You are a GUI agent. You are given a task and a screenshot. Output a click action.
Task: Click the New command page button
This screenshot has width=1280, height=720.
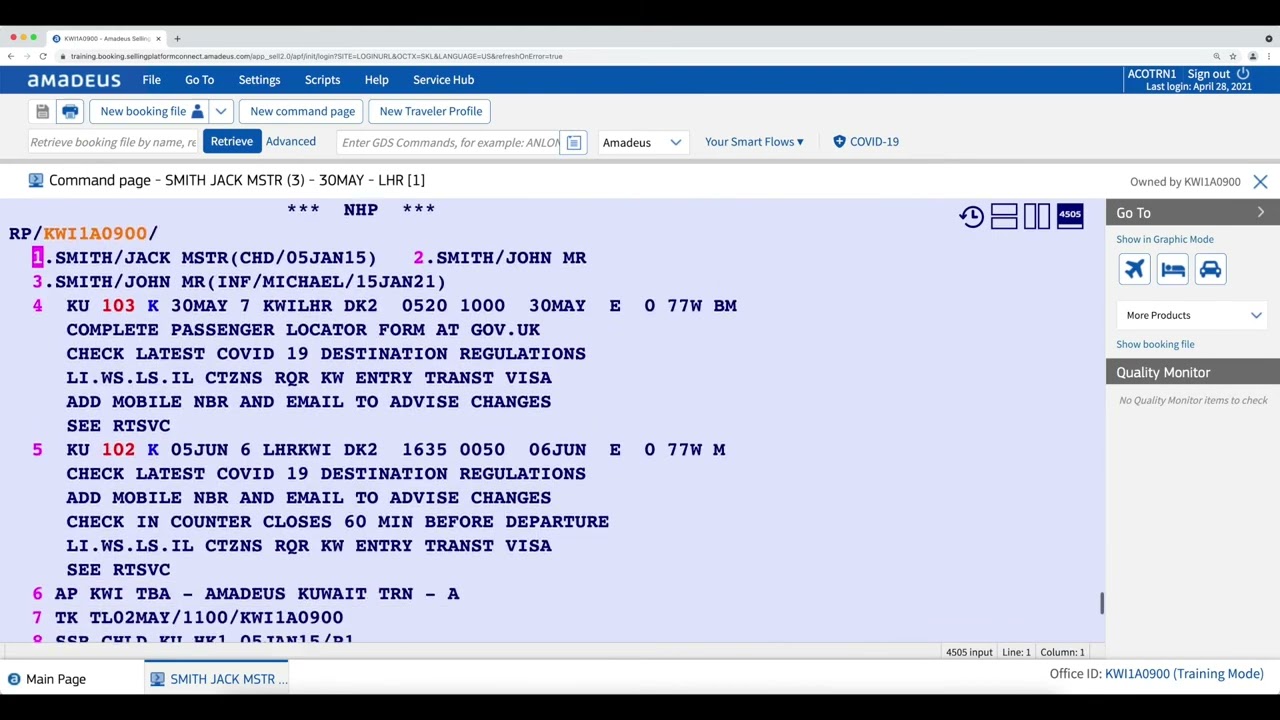click(x=302, y=112)
